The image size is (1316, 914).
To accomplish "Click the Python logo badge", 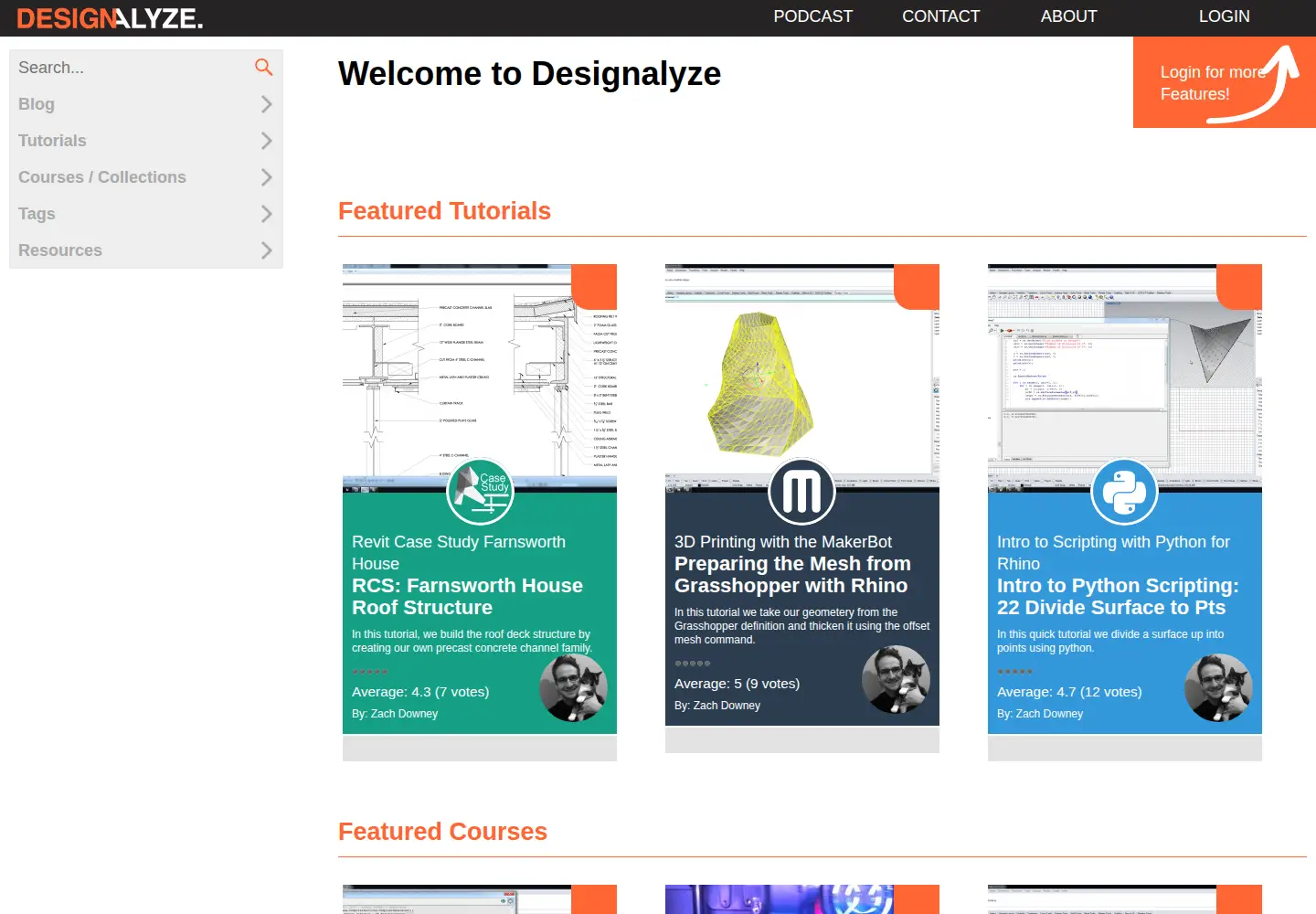I will [x=1125, y=492].
